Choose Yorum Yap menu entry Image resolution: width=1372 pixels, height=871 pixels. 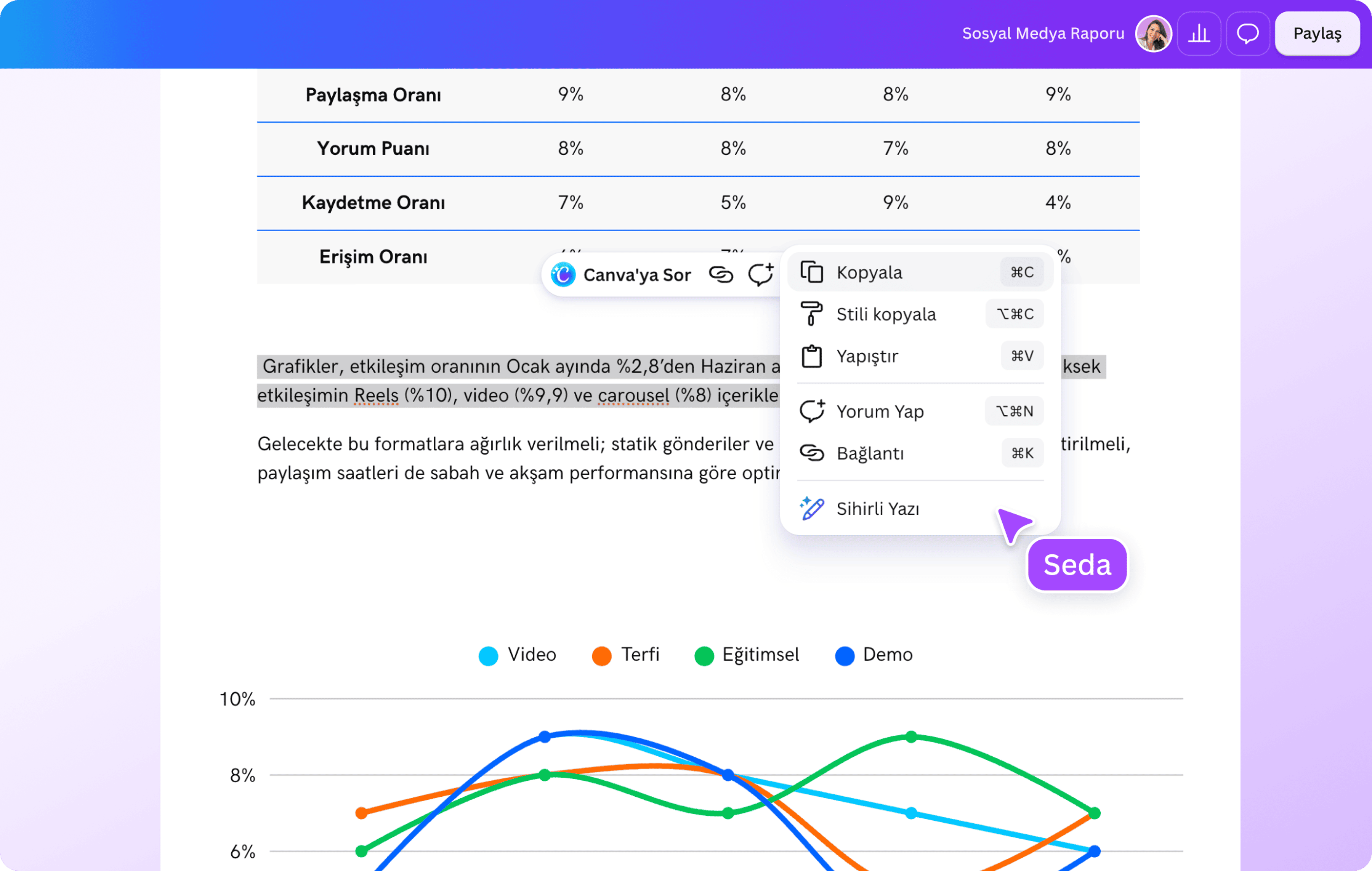(x=920, y=411)
